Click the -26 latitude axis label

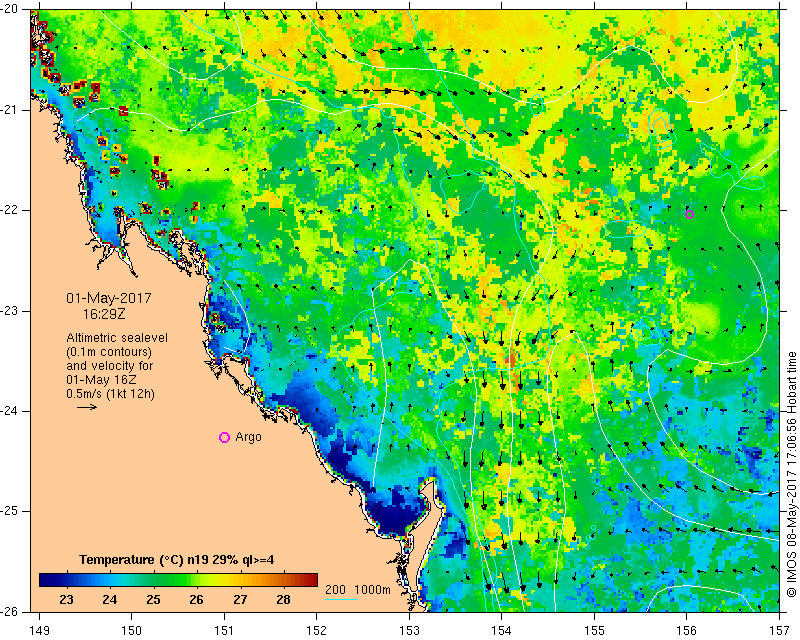(8, 612)
